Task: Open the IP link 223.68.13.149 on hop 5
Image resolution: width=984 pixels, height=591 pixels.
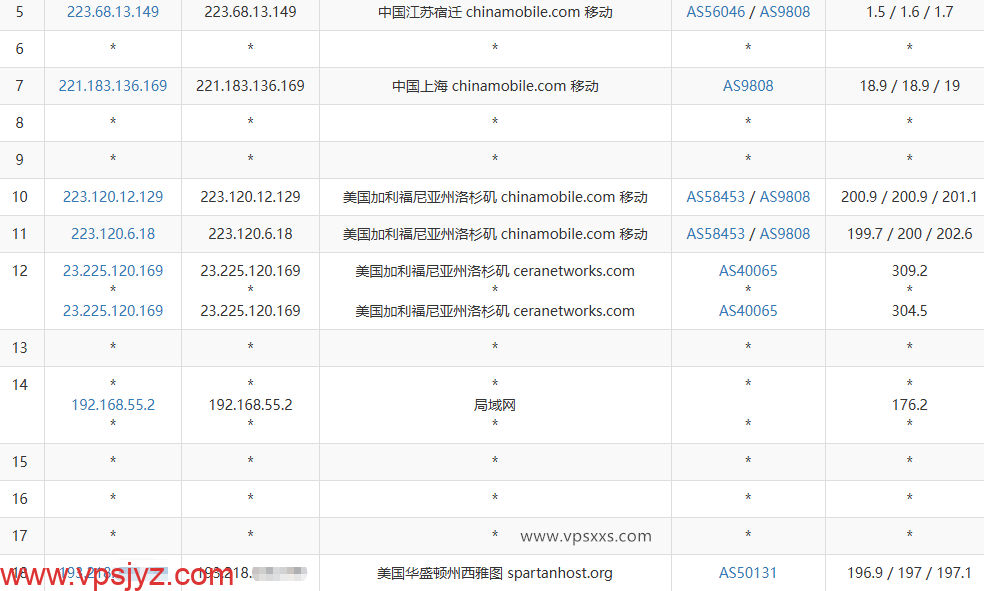Action: click(112, 13)
